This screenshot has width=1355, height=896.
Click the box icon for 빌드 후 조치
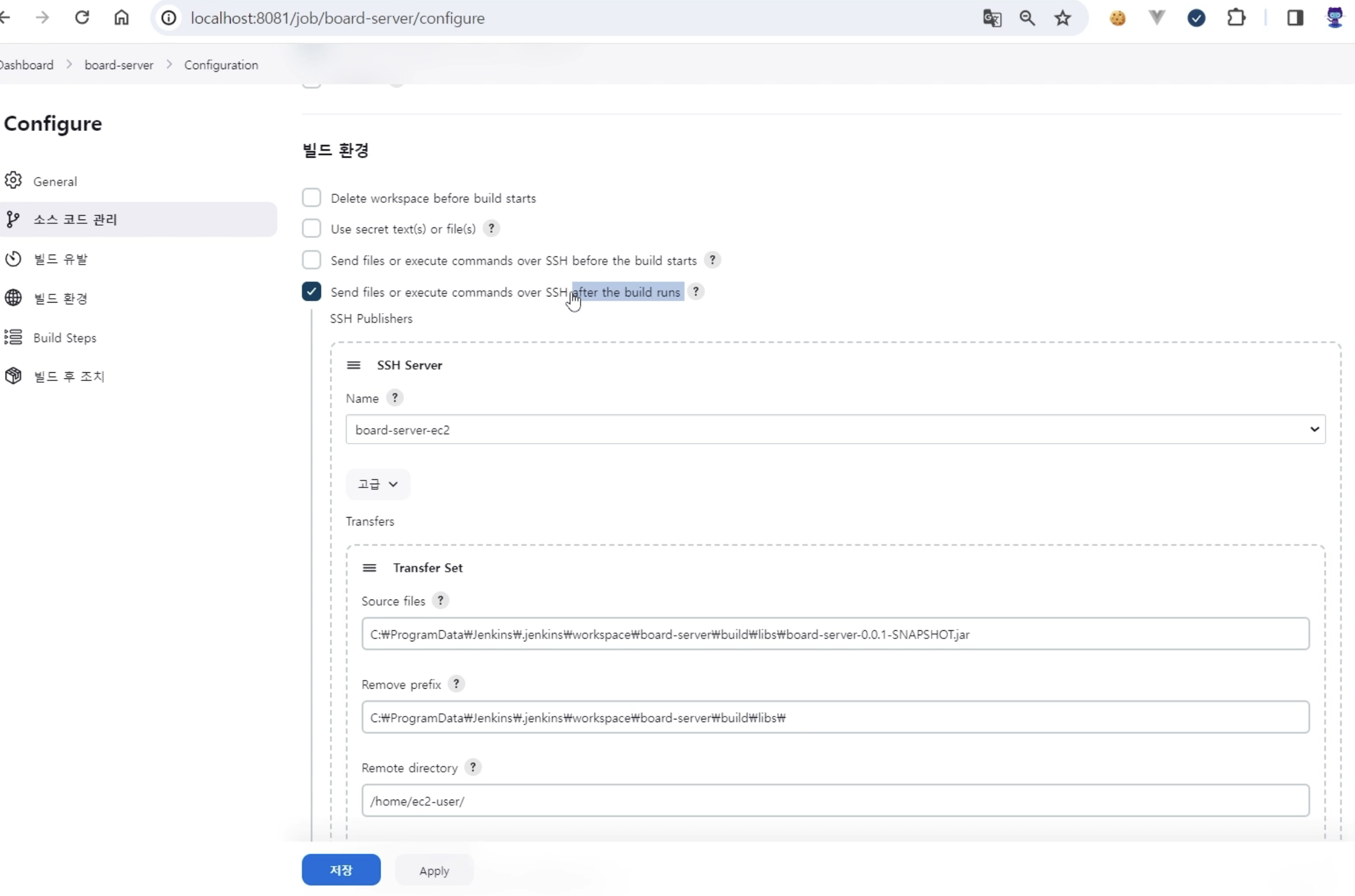click(x=13, y=376)
